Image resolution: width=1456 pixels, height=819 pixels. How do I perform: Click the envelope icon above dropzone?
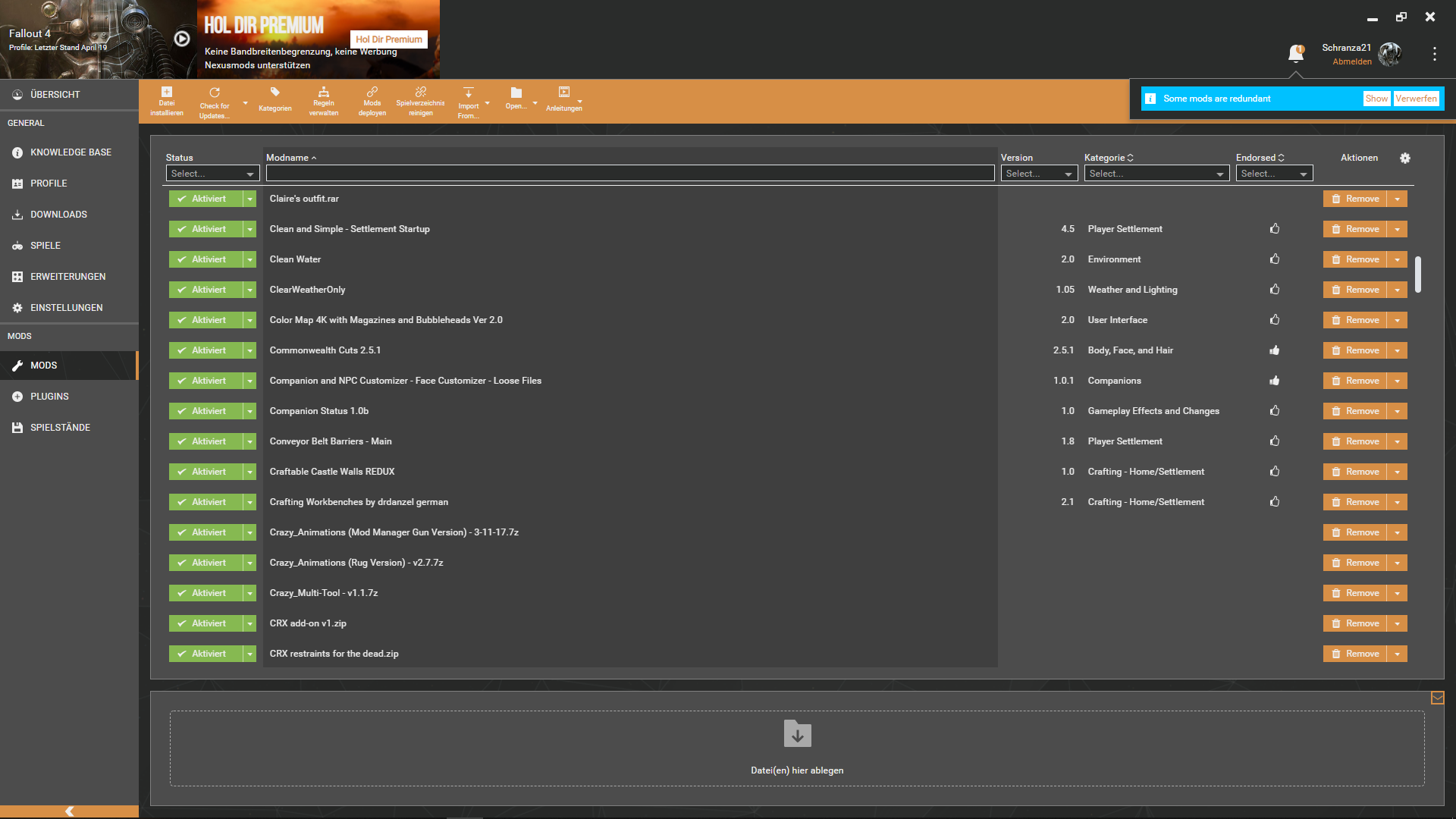click(x=1437, y=698)
